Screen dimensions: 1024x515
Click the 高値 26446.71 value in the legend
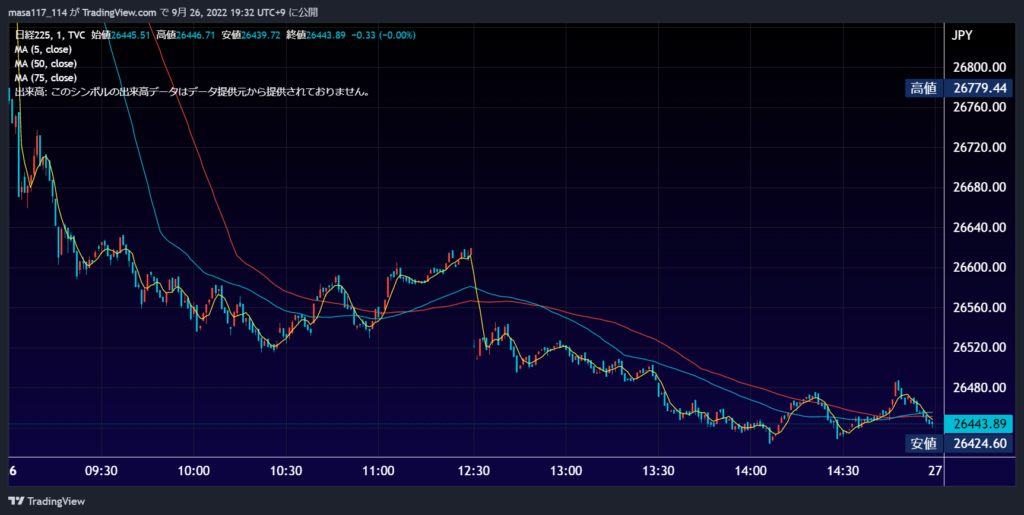186,35
